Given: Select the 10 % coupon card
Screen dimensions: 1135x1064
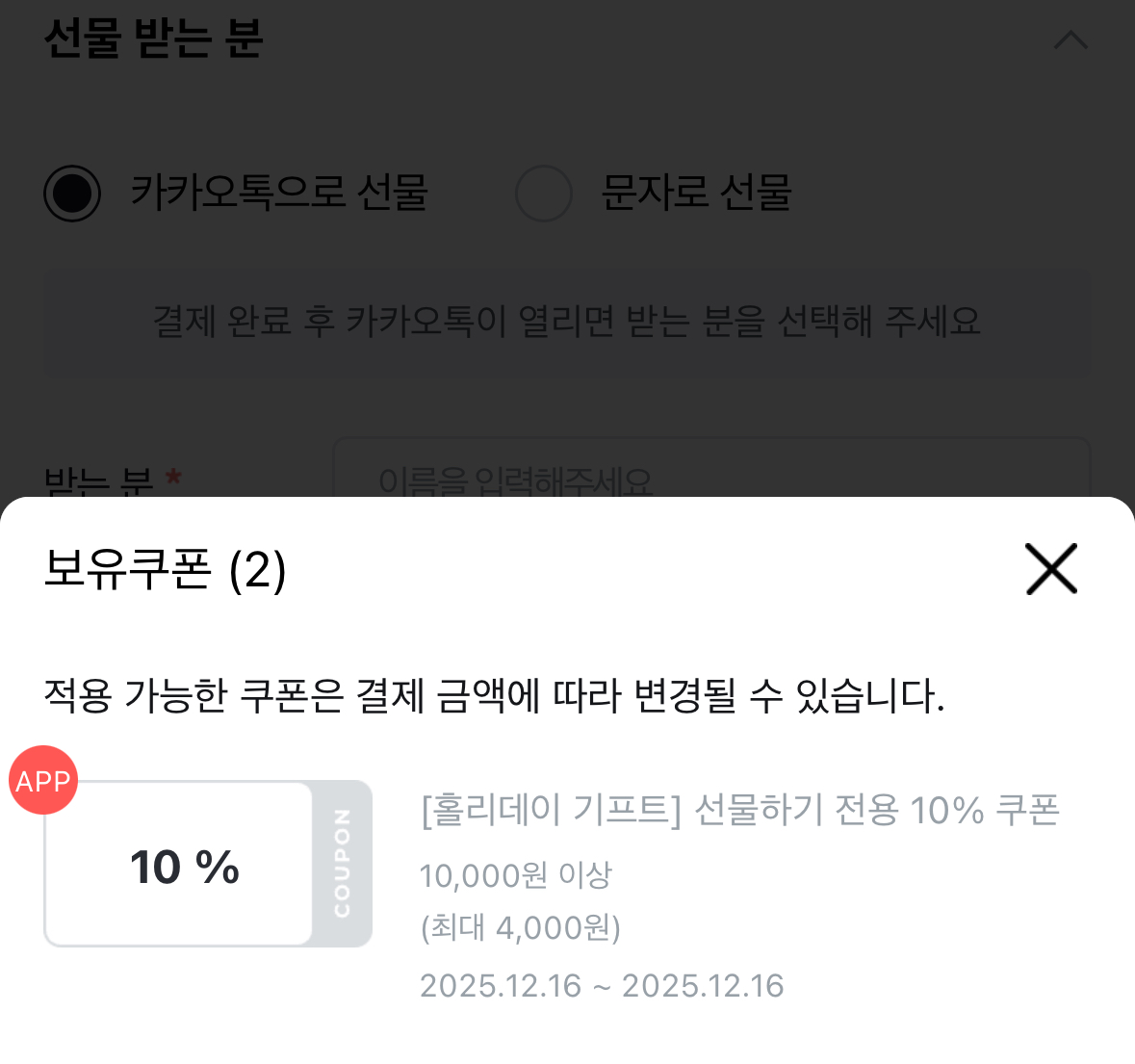Looking at the screenshot, I should 180,865.
